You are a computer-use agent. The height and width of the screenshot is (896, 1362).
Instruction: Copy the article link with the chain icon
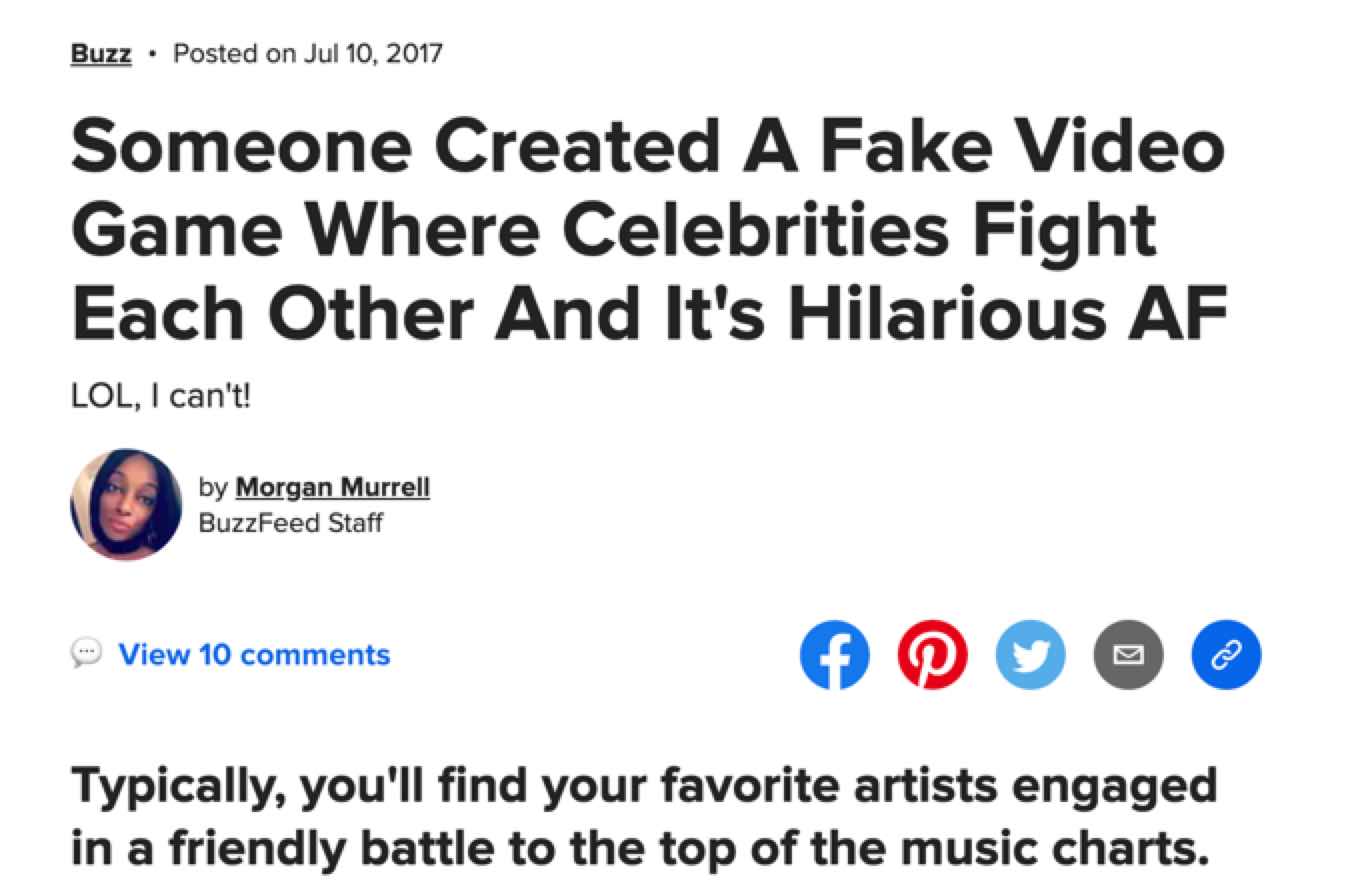(x=1225, y=655)
